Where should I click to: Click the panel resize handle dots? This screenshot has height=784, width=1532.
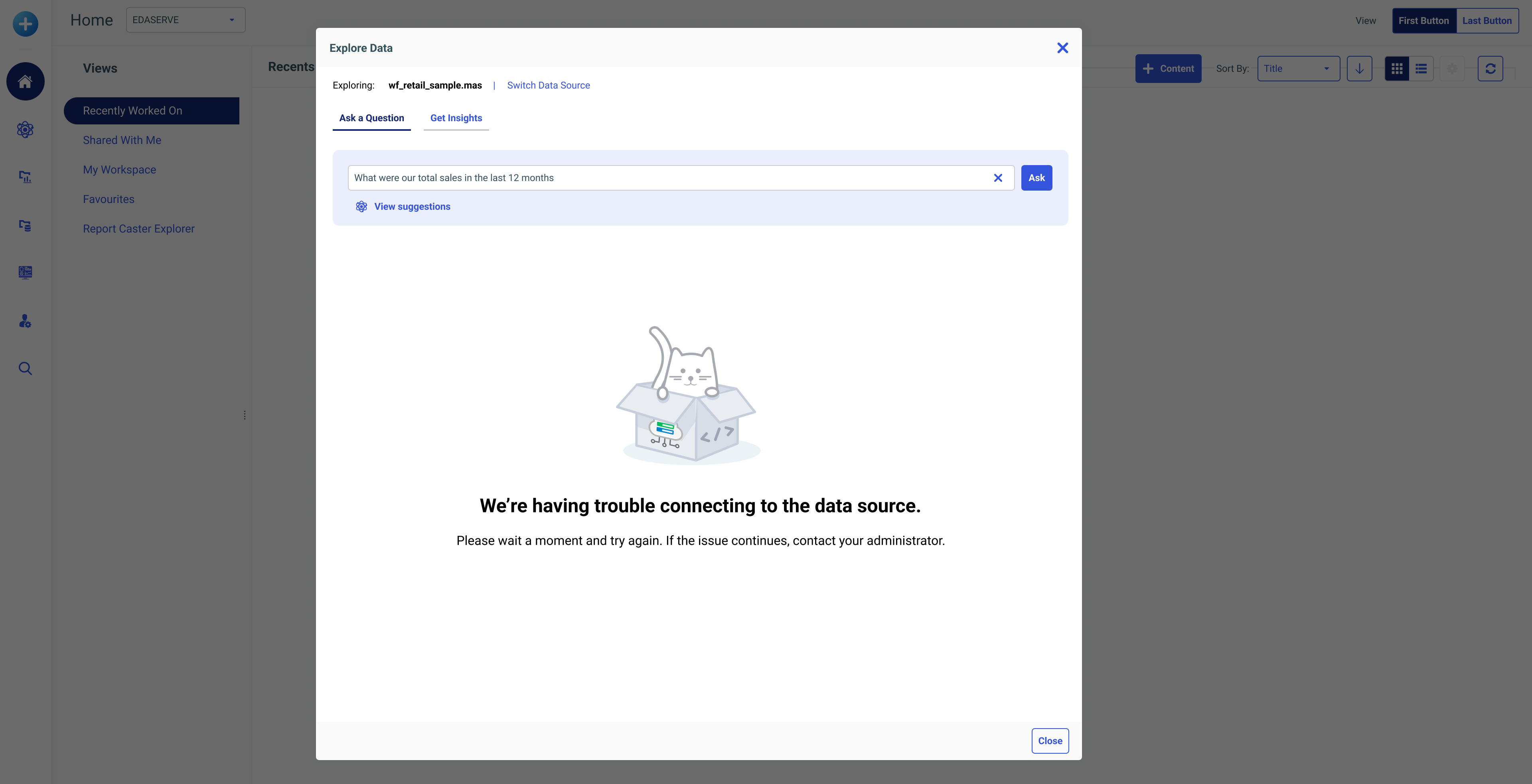[x=245, y=415]
